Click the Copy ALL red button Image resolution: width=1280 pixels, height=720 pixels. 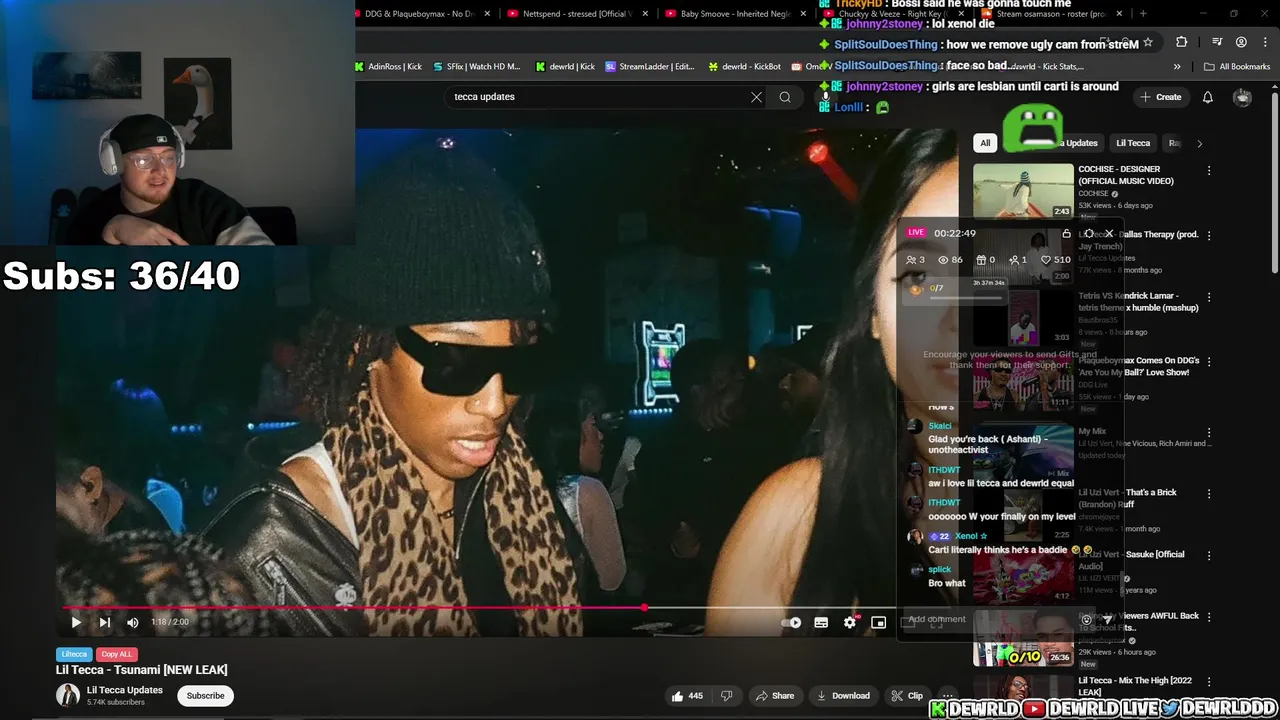(x=117, y=654)
